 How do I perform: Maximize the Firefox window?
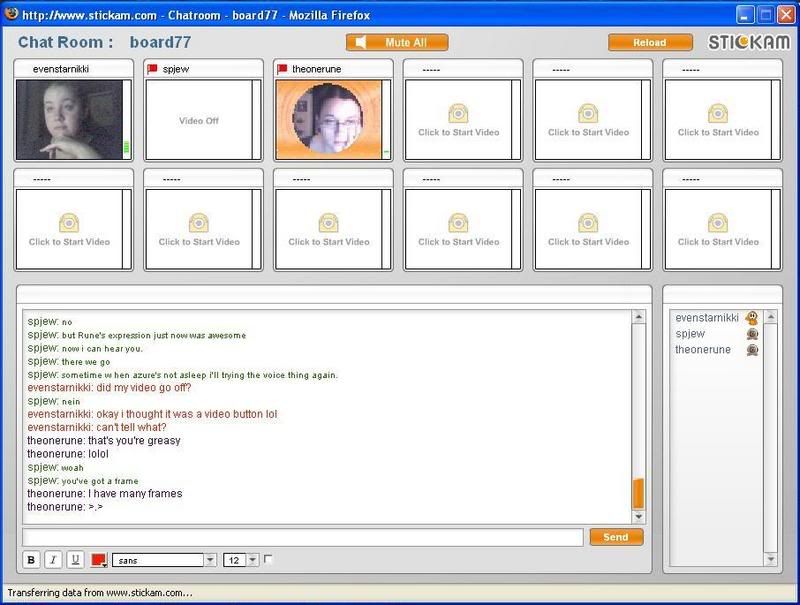[x=765, y=15]
